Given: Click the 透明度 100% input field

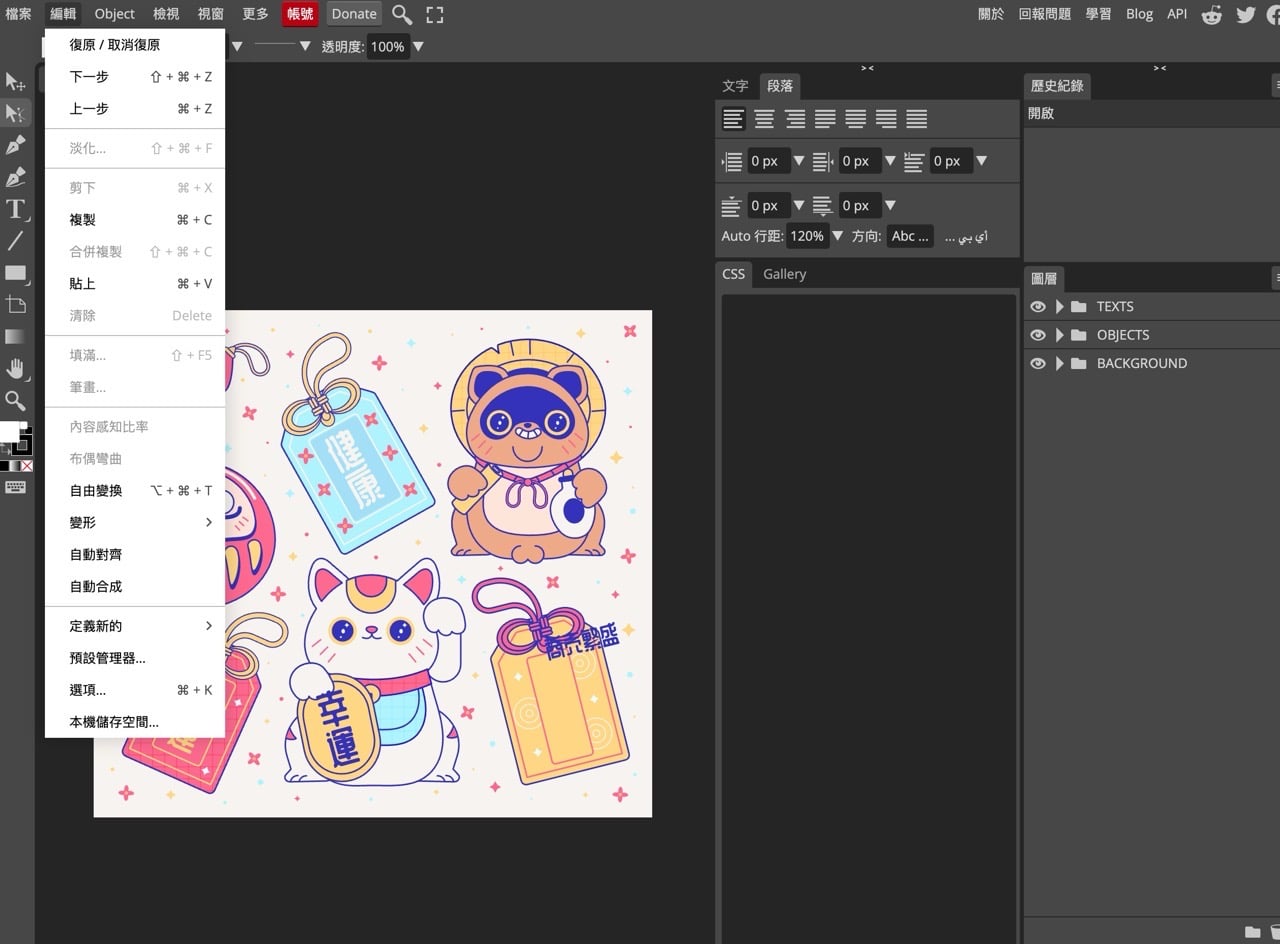Looking at the screenshot, I should coord(388,47).
